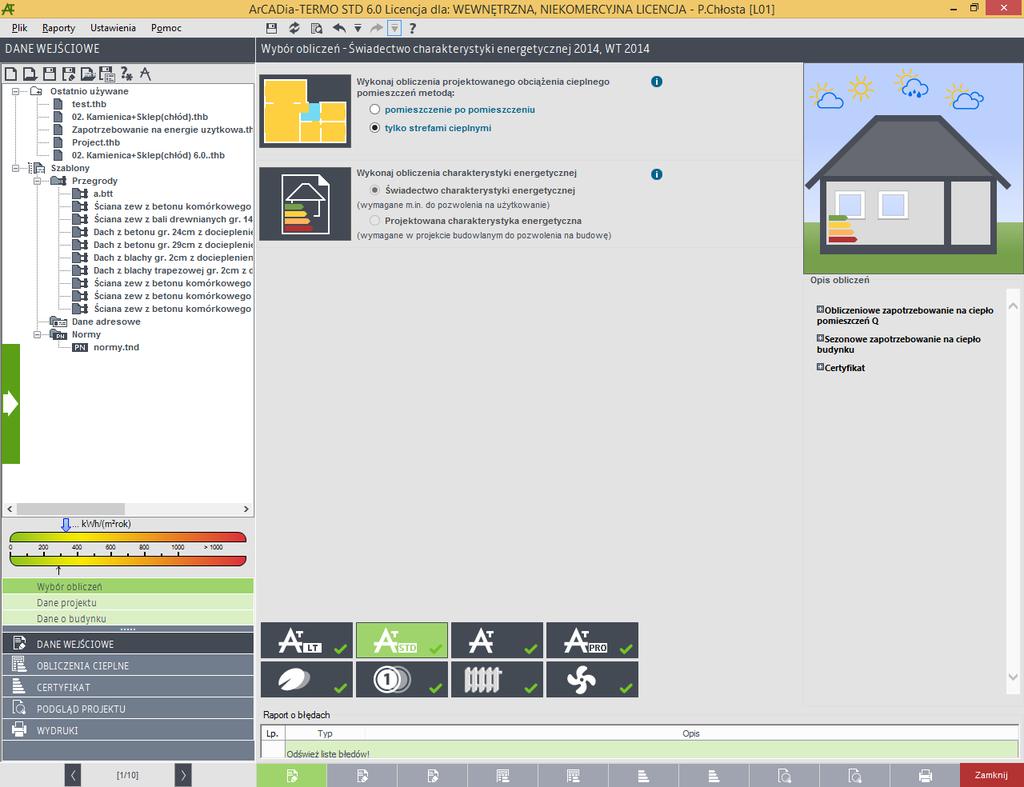
Task: Select radio 'tylko strefami cieplnymi'
Action: tap(375, 128)
